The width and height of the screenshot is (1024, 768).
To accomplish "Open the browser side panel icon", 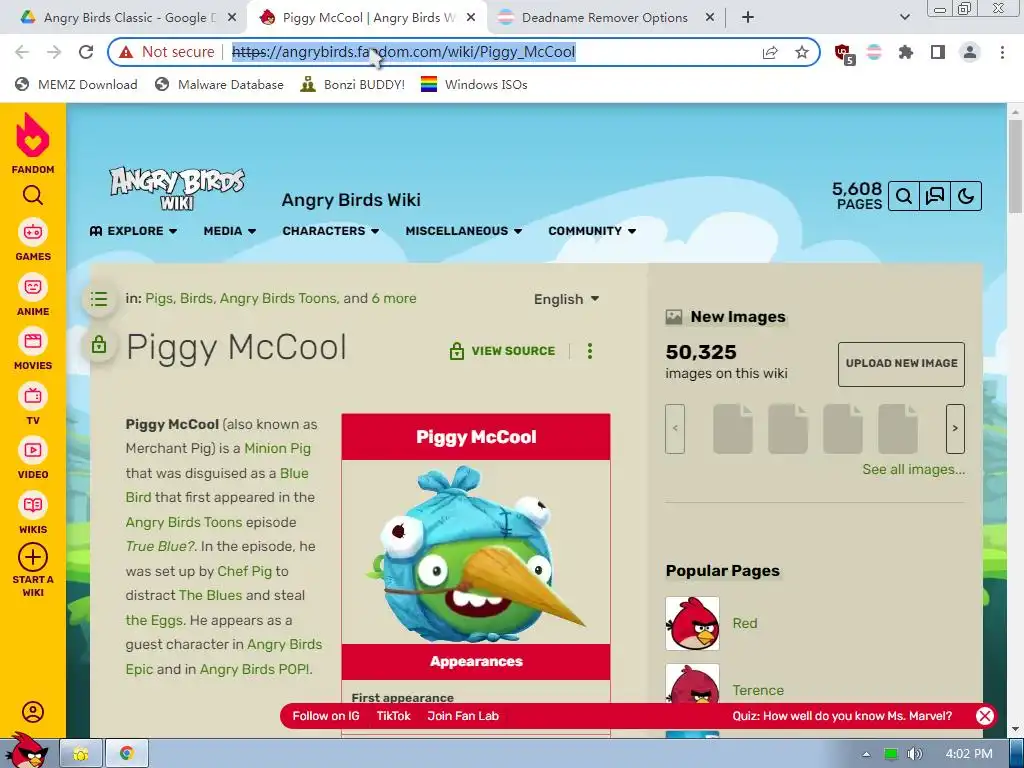I will (938, 52).
